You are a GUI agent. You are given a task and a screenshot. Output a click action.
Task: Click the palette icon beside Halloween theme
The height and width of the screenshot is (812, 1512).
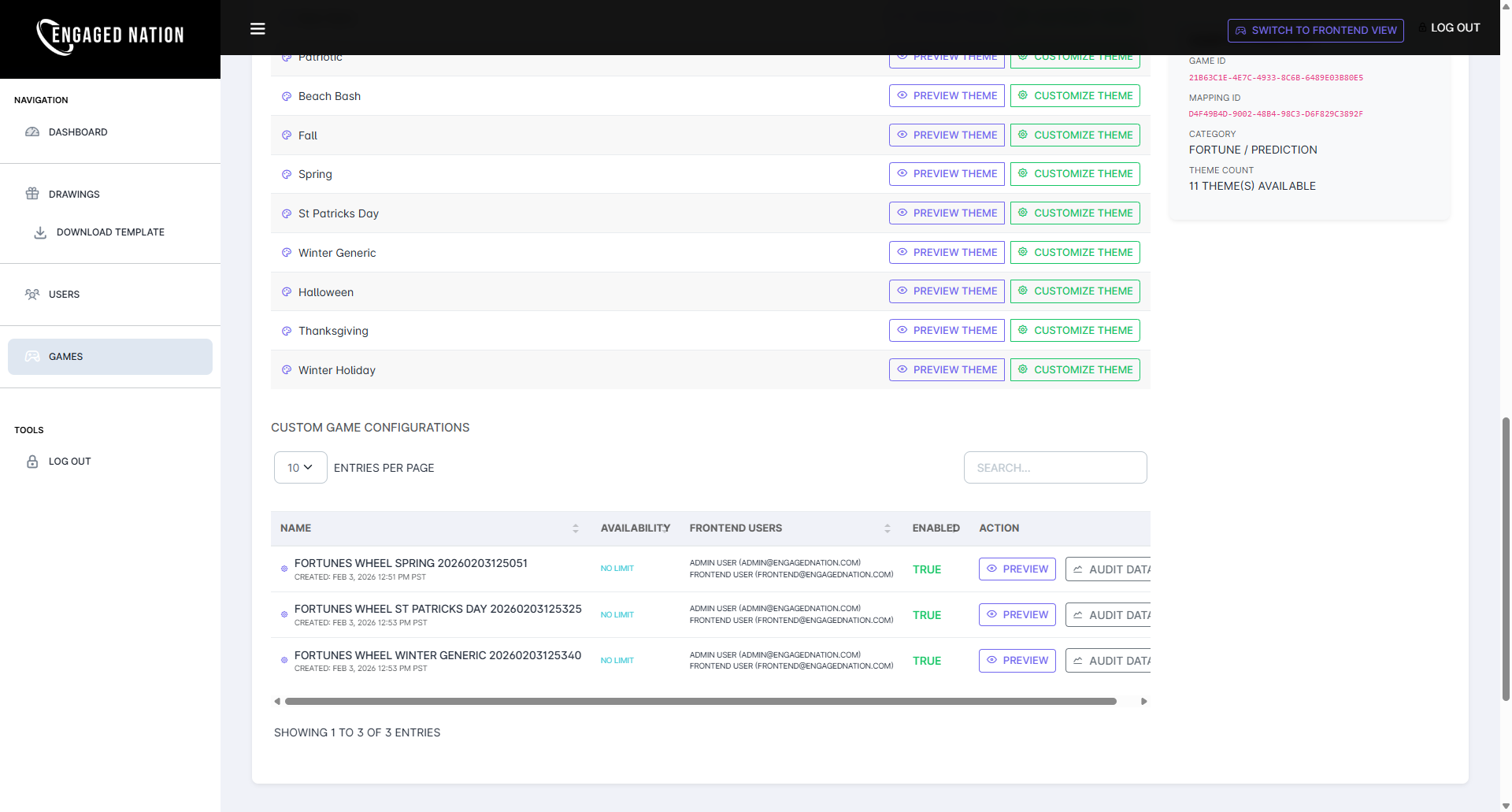tap(285, 291)
